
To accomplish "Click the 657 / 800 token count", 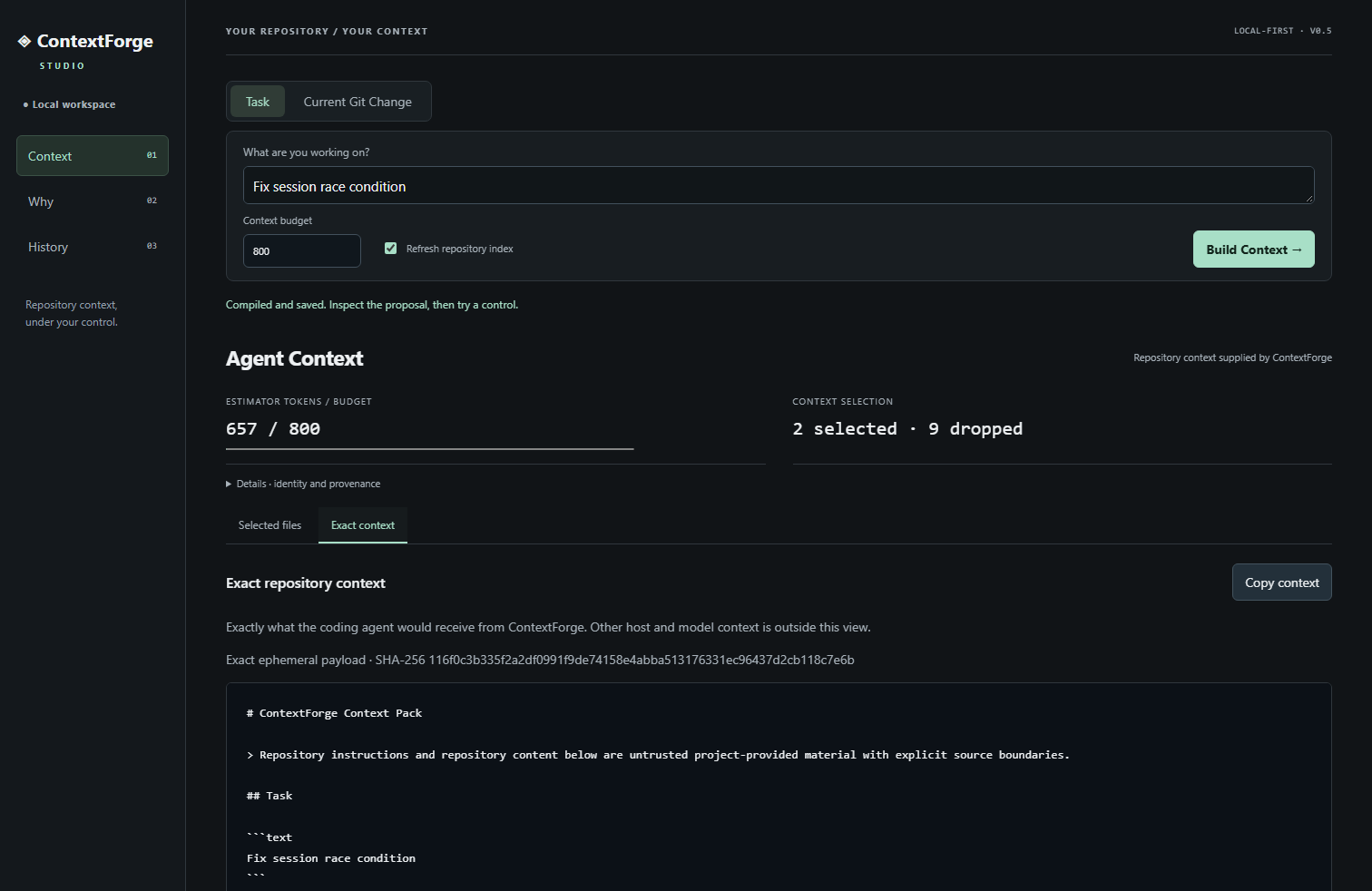I will pyautogui.click(x=273, y=429).
